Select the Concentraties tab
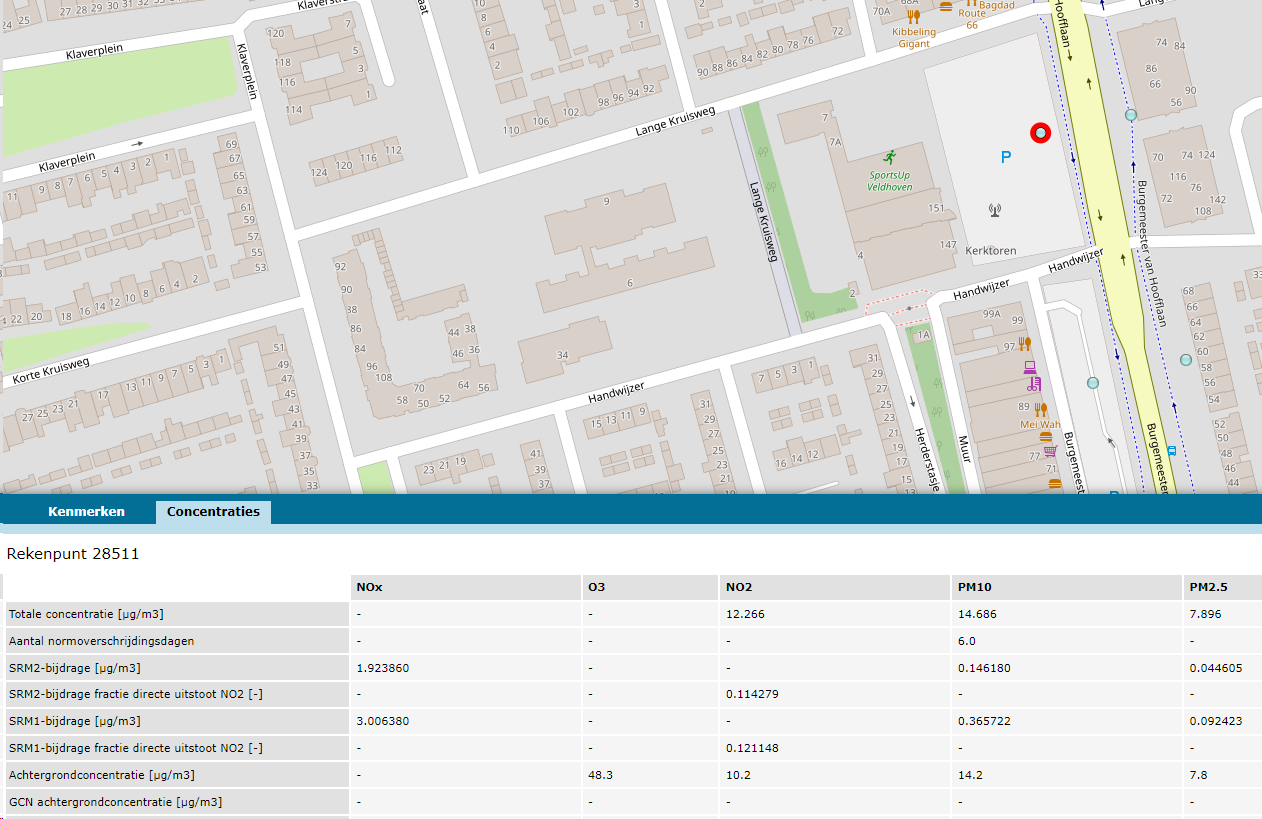 coord(213,512)
